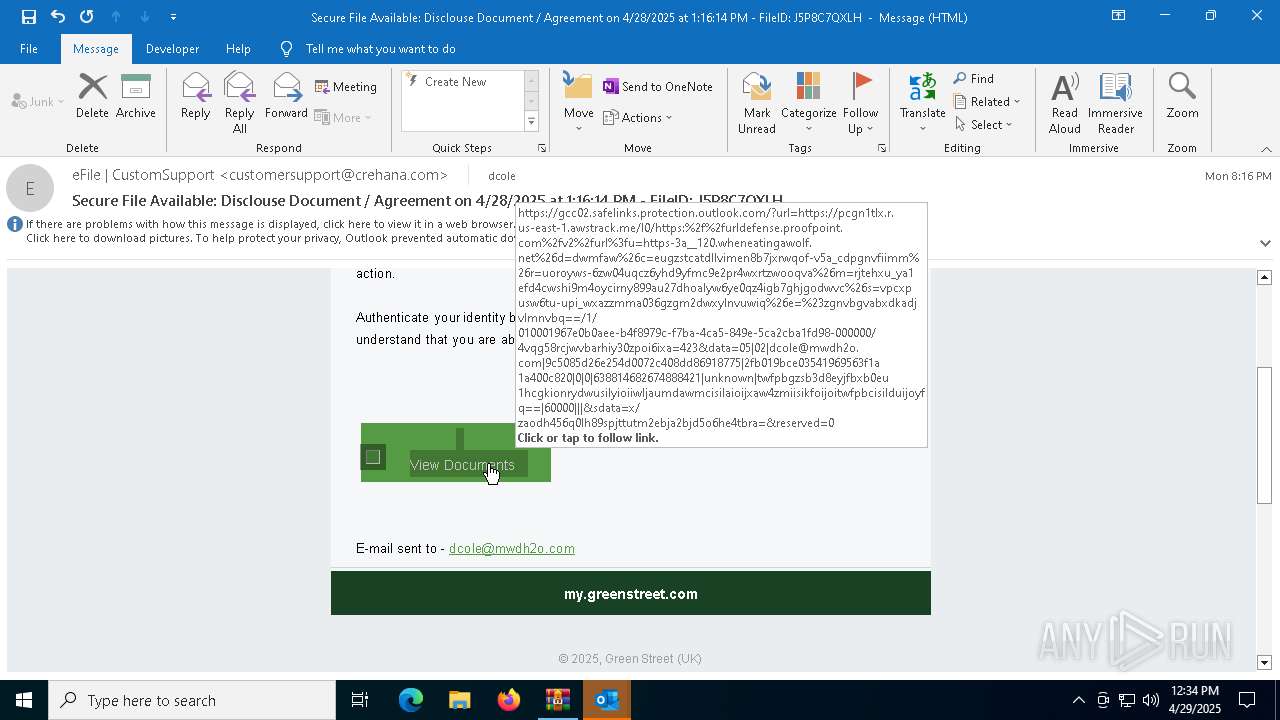Screen dimensions: 1280x720
Task: Click the Redo icon in the title bar
Action: pyautogui.click(x=87, y=16)
